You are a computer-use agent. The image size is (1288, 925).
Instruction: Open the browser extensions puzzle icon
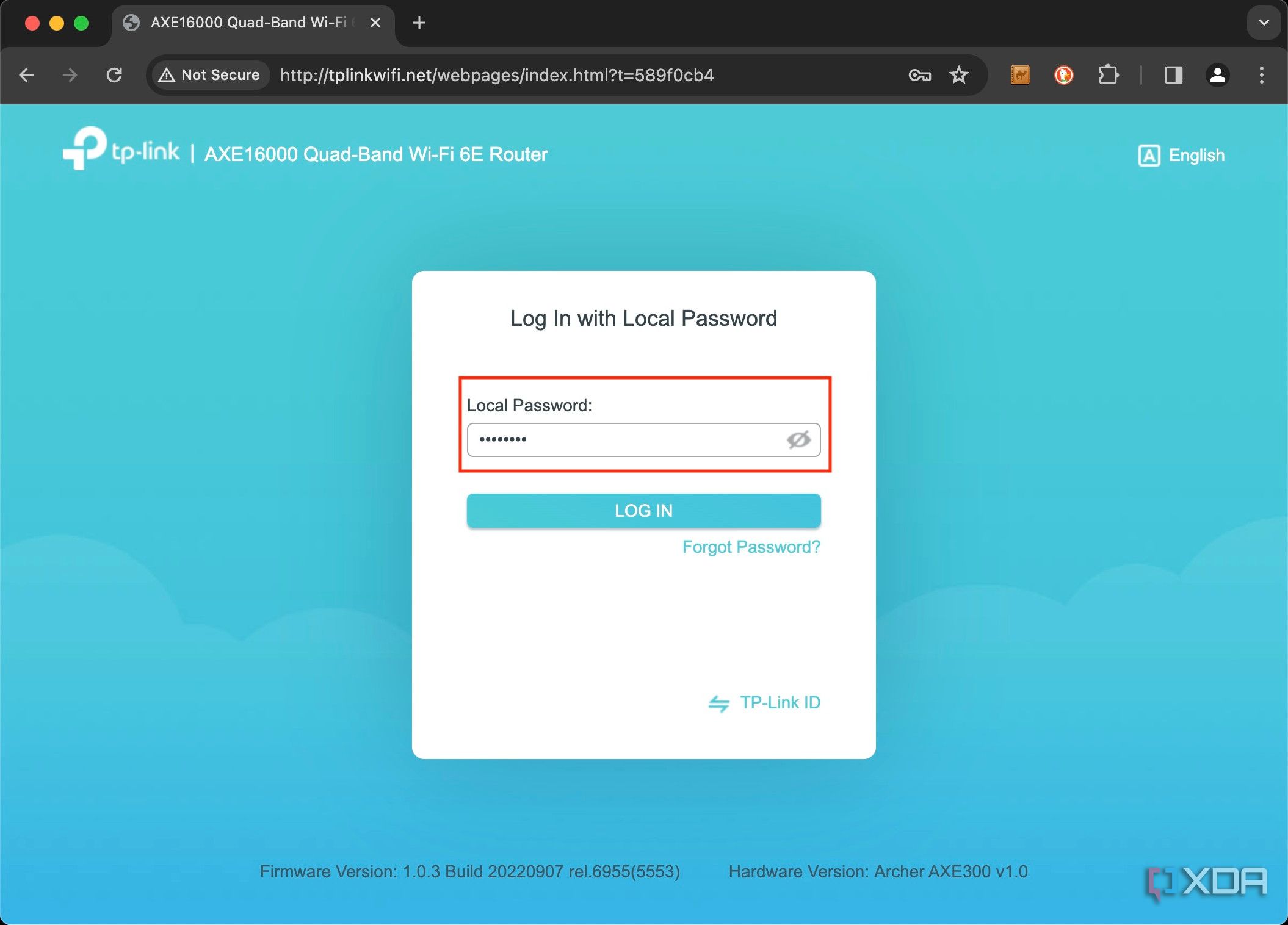[x=1109, y=75]
